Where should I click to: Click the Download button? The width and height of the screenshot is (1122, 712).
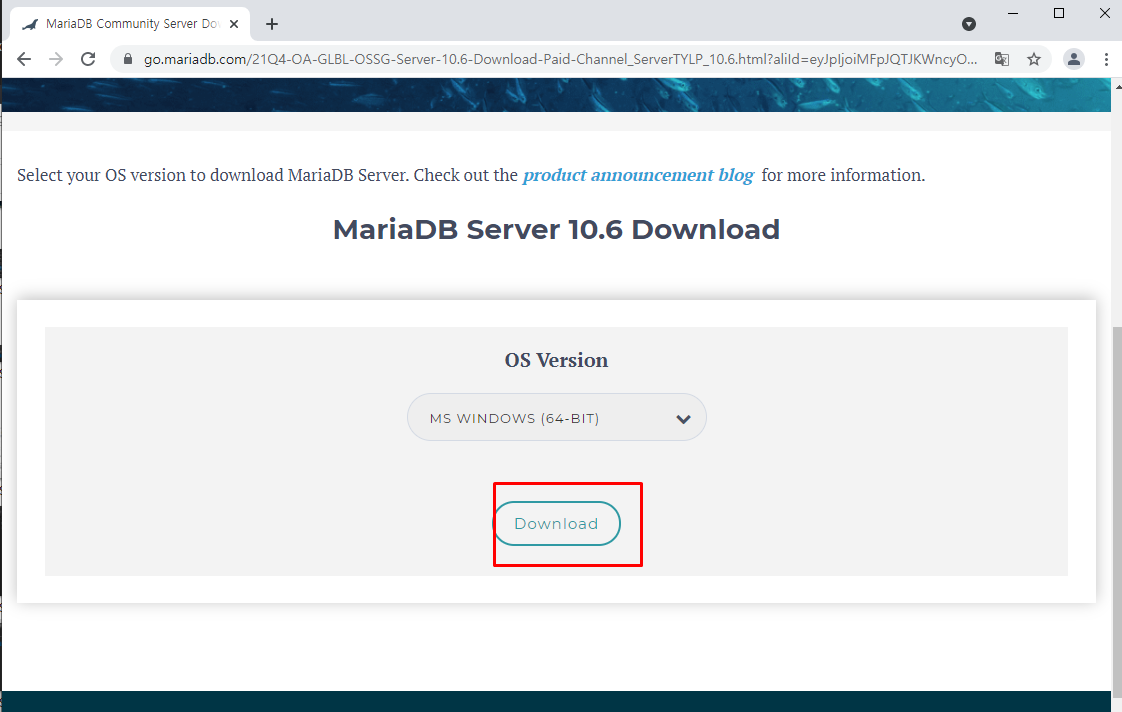pos(557,524)
